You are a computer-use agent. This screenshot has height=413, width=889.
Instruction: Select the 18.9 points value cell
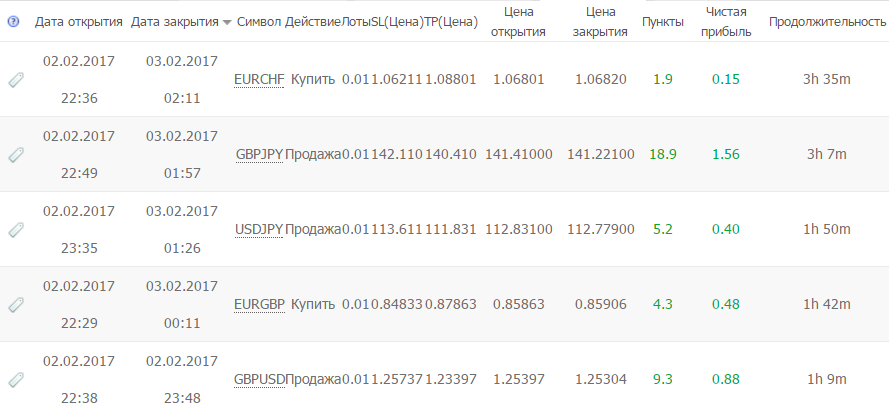pos(663,154)
